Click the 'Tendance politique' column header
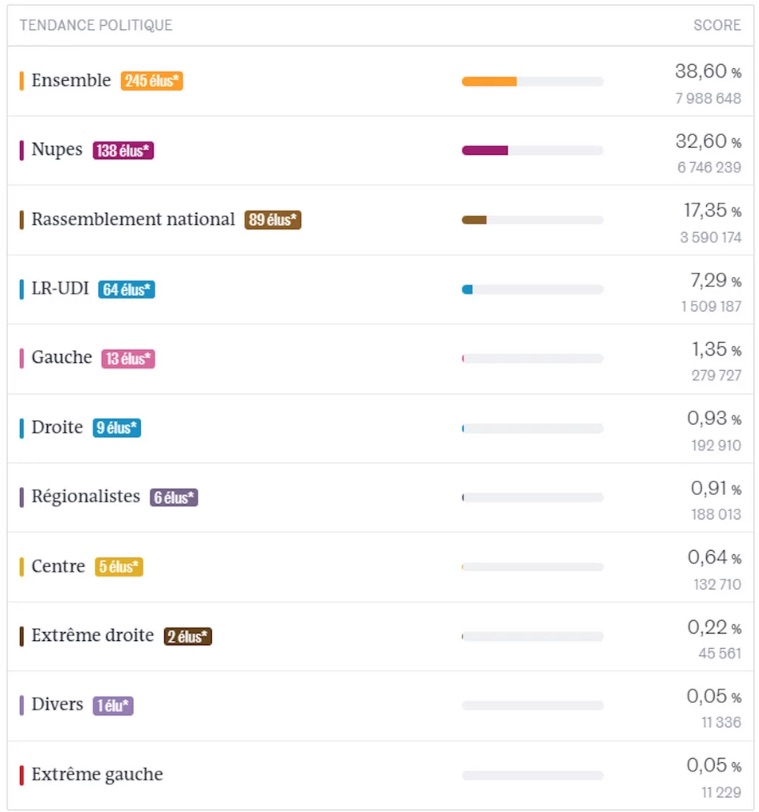This screenshot has height=812, width=759. click(x=96, y=25)
